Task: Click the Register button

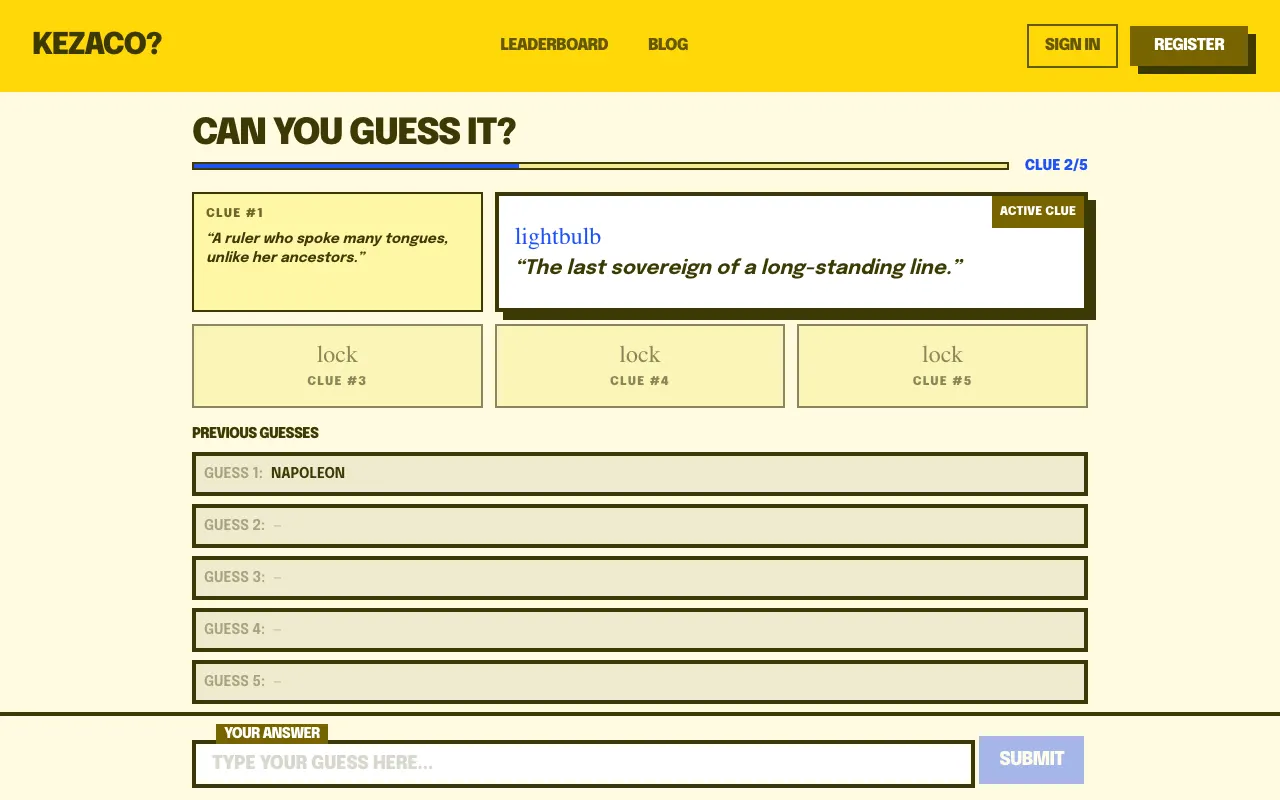Action: click(1189, 45)
